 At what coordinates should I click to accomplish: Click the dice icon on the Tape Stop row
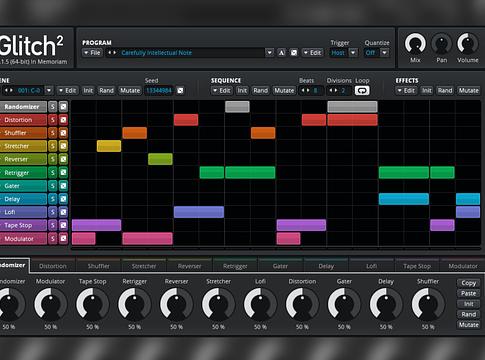pyautogui.click(x=63, y=225)
